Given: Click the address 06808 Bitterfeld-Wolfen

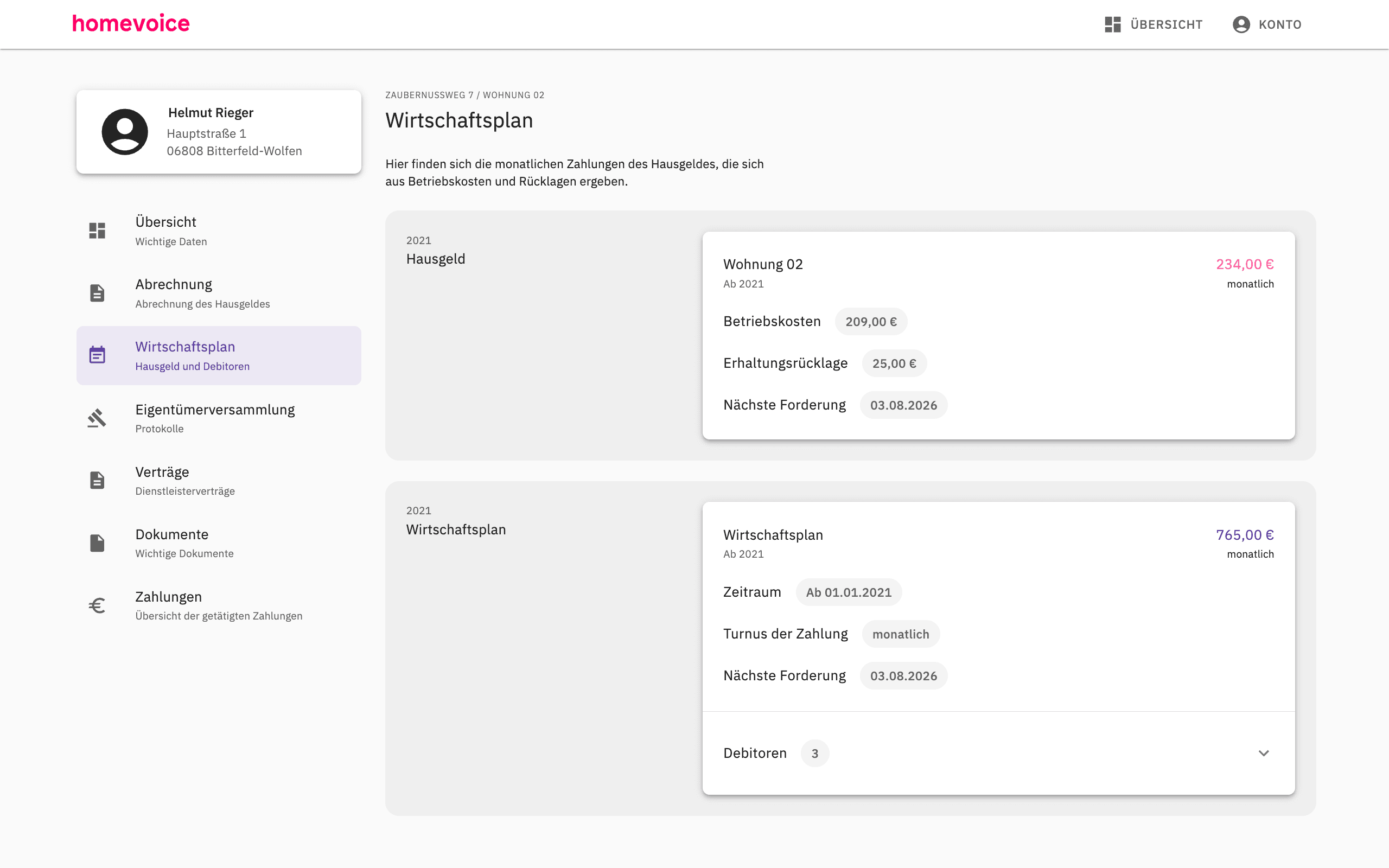Looking at the screenshot, I should [234, 151].
